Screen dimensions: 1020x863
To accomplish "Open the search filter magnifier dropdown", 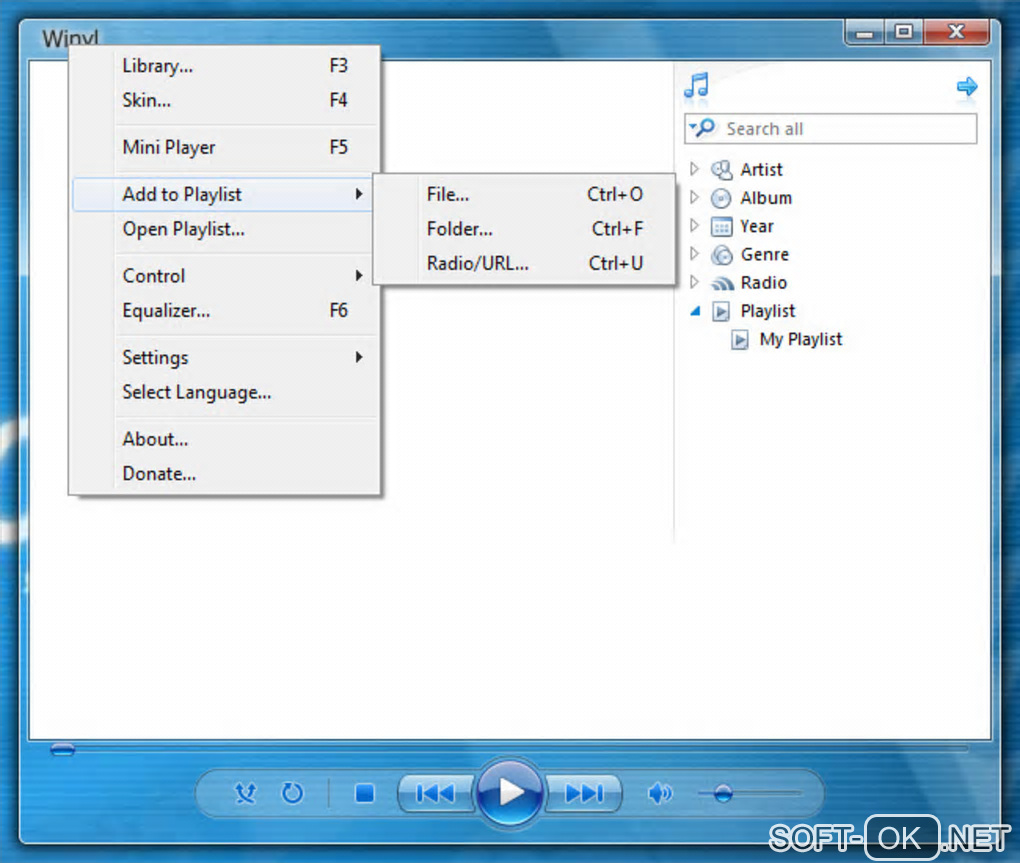I will (x=702, y=127).
